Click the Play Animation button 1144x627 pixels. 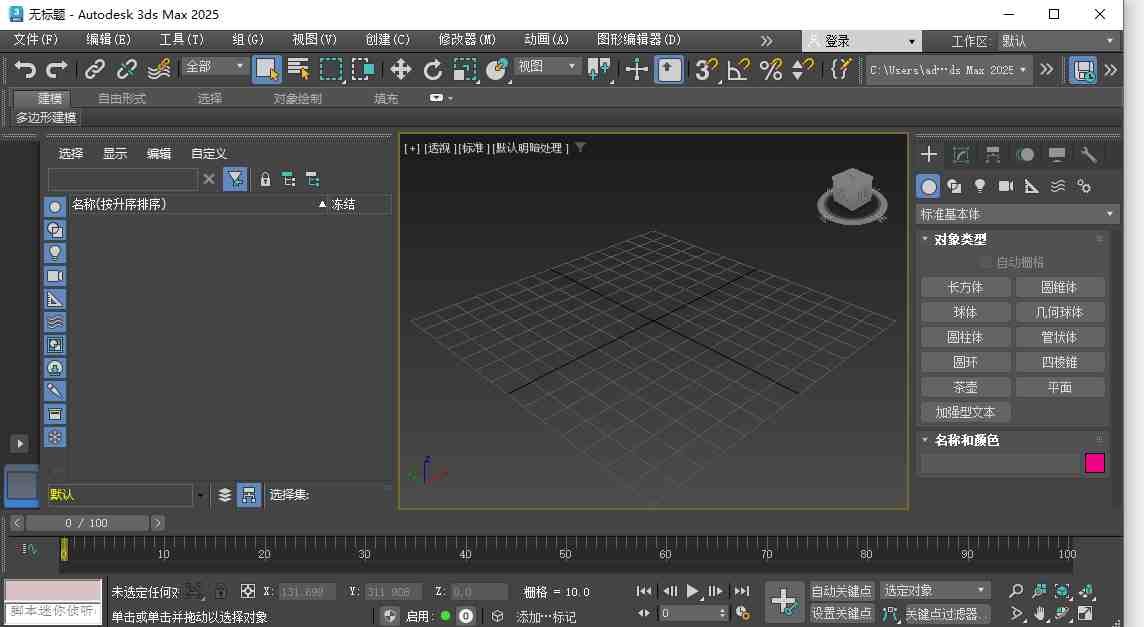click(x=691, y=590)
